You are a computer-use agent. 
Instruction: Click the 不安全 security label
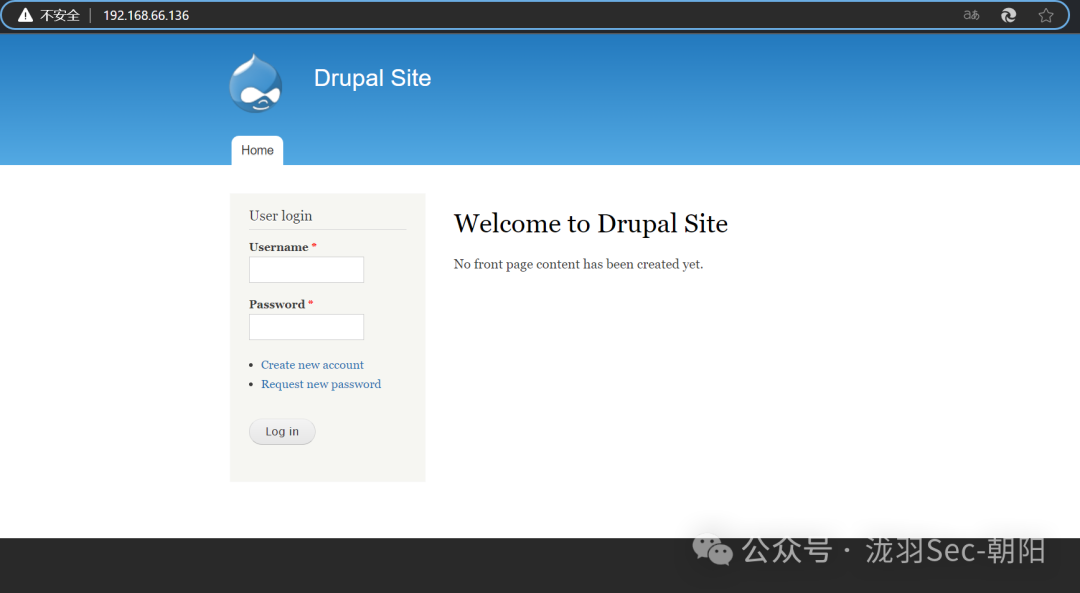60,15
